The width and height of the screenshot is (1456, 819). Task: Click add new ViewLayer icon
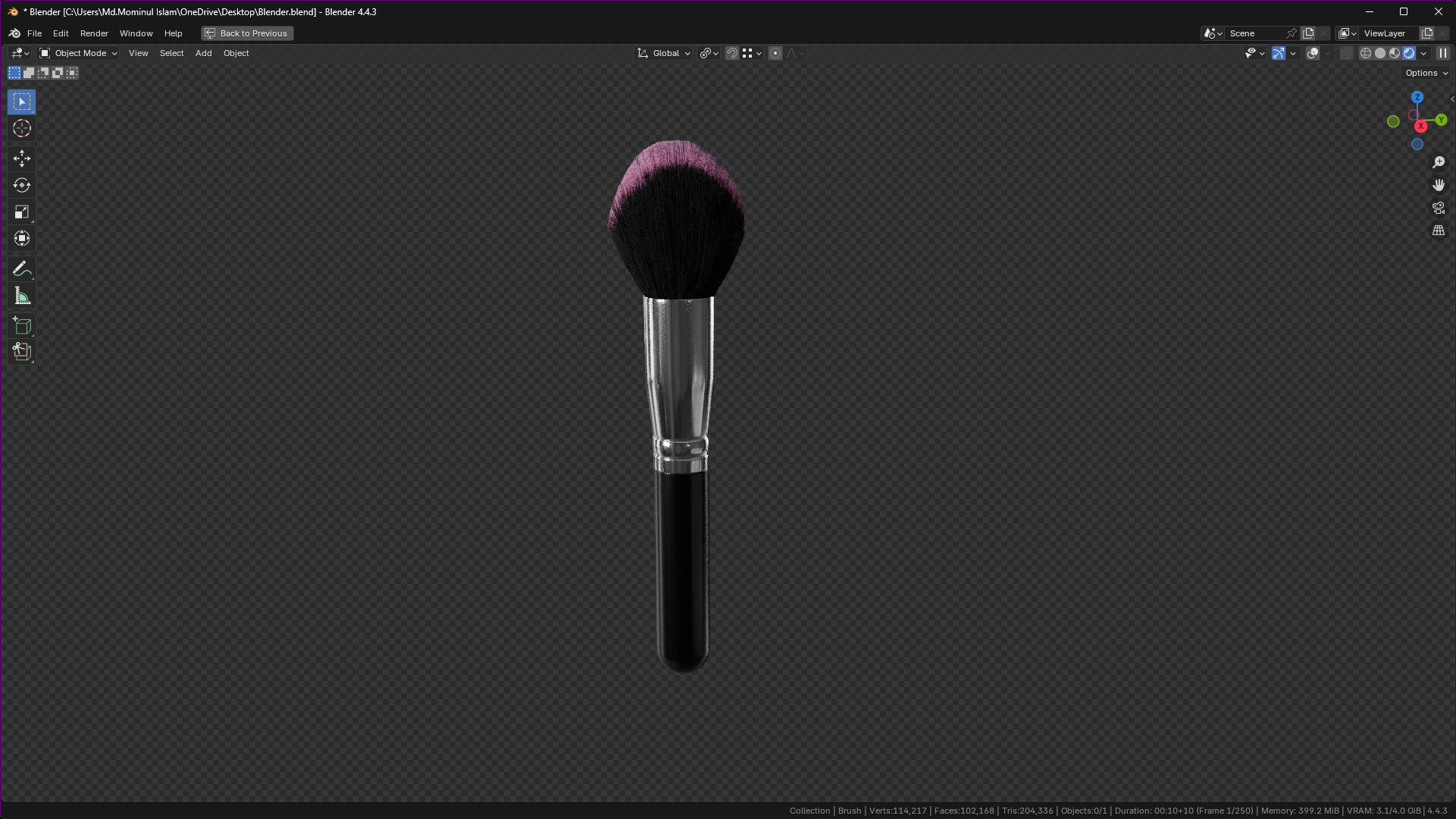[1427, 33]
